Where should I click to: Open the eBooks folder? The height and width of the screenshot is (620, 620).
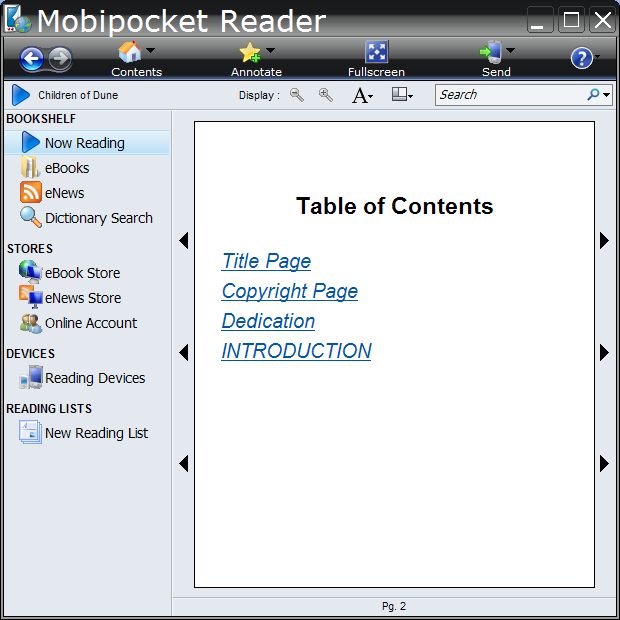(55, 168)
